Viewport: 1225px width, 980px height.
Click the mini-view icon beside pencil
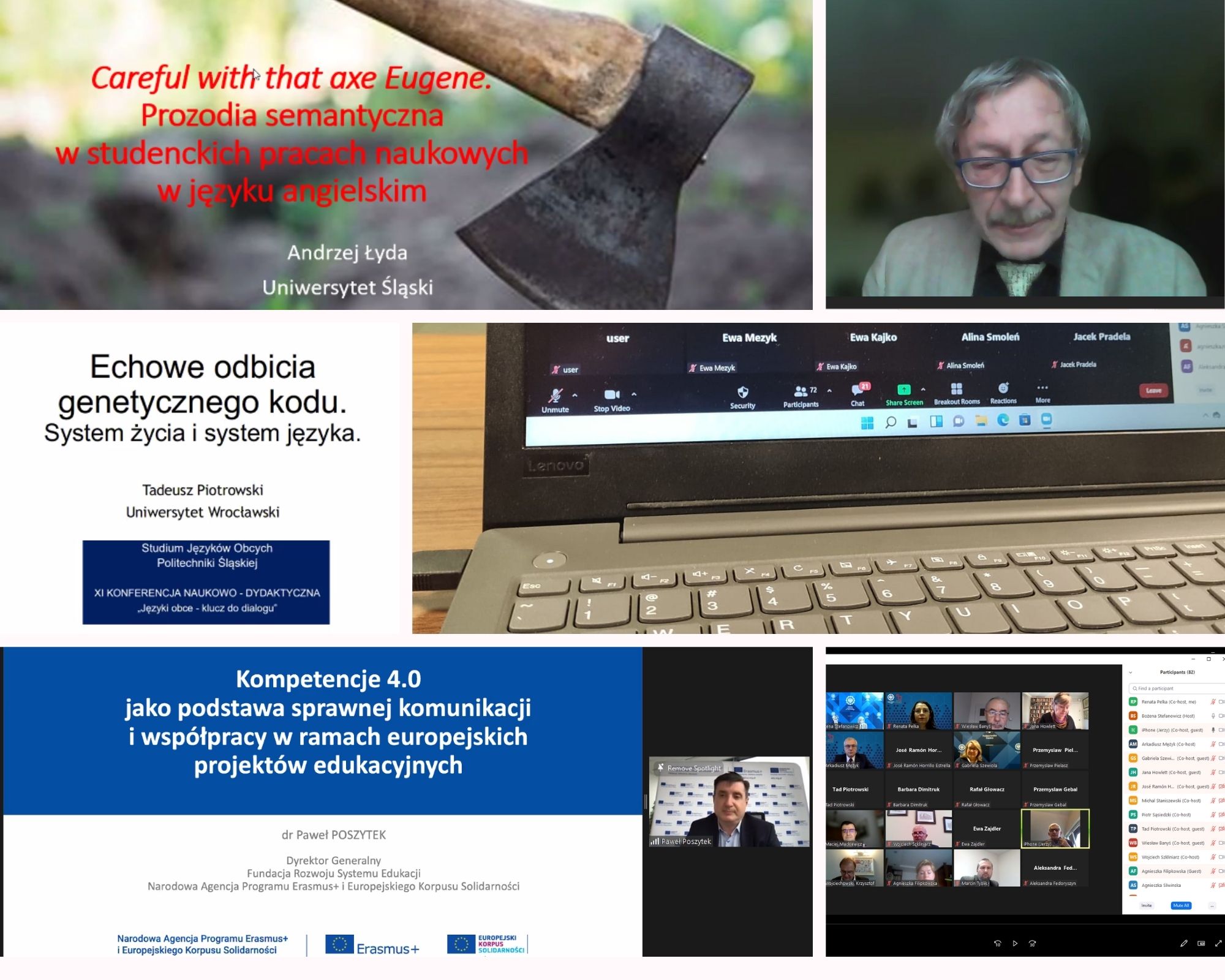pyautogui.click(x=1201, y=943)
